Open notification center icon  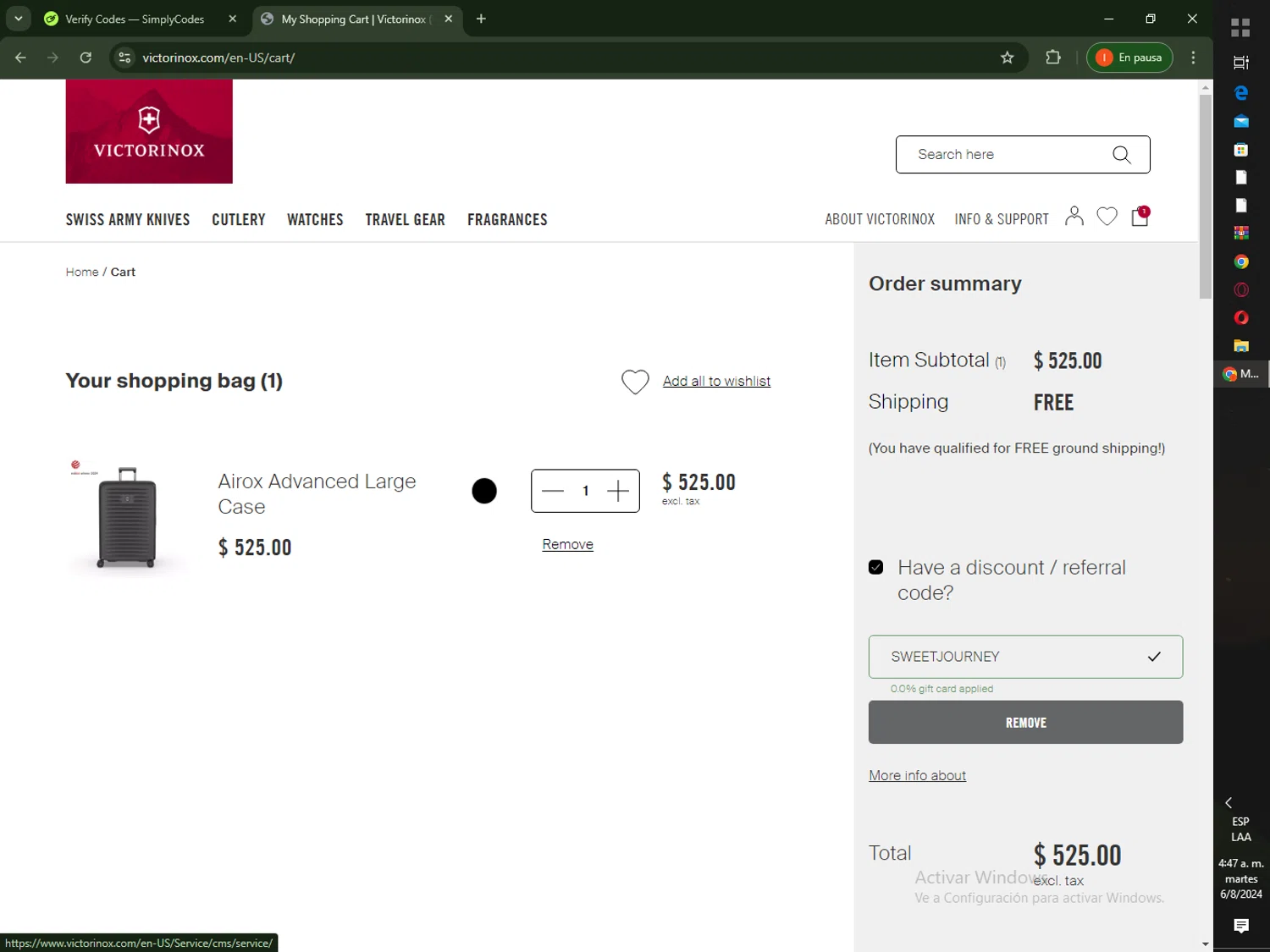1241,926
